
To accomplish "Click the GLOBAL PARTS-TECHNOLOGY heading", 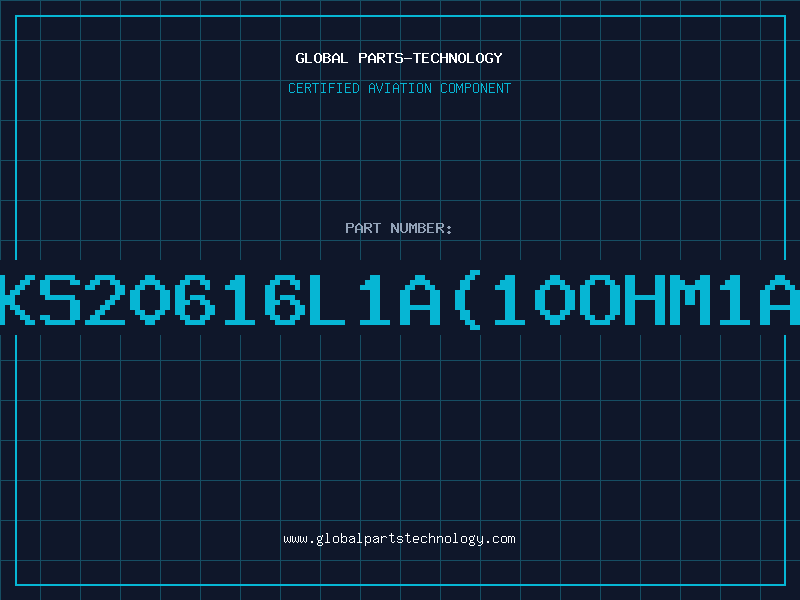I will point(399,58).
